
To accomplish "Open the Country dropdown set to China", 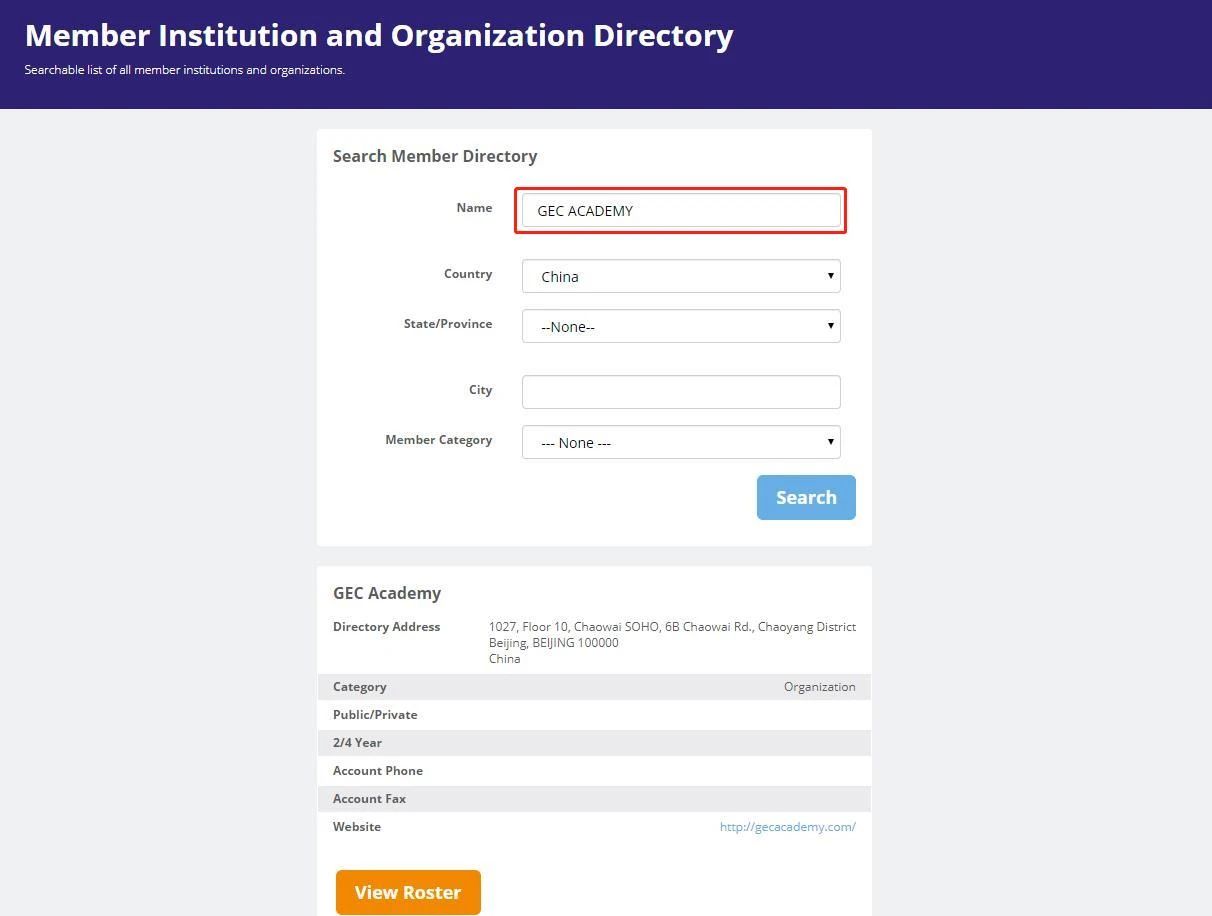I will [x=681, y=276].
